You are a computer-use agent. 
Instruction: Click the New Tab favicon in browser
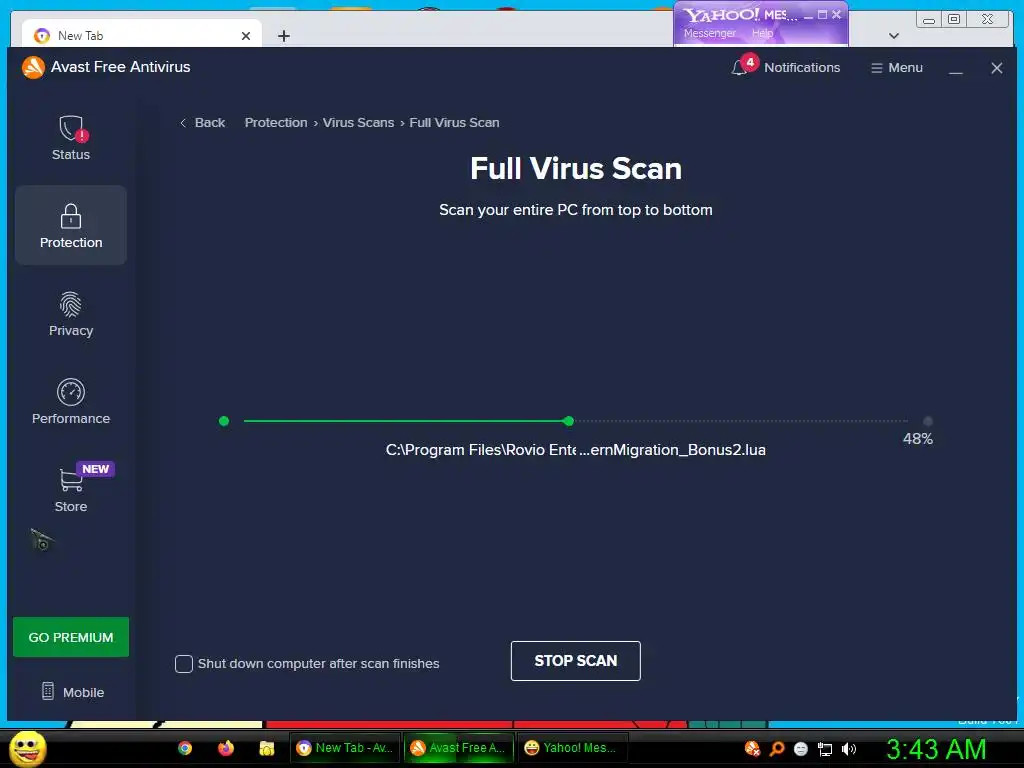[42, 36]
